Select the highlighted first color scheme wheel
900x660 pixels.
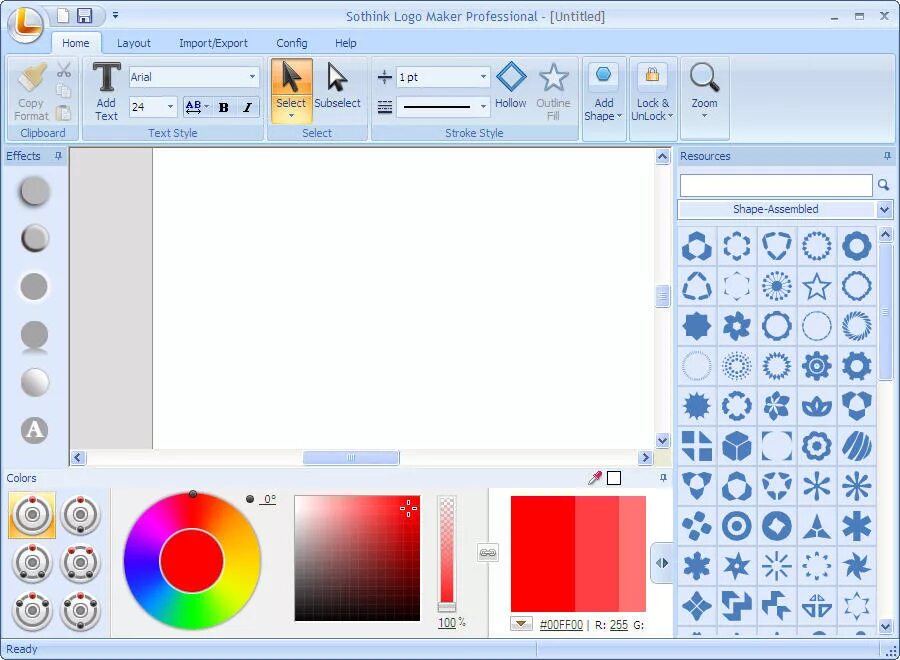pos(32,515)
